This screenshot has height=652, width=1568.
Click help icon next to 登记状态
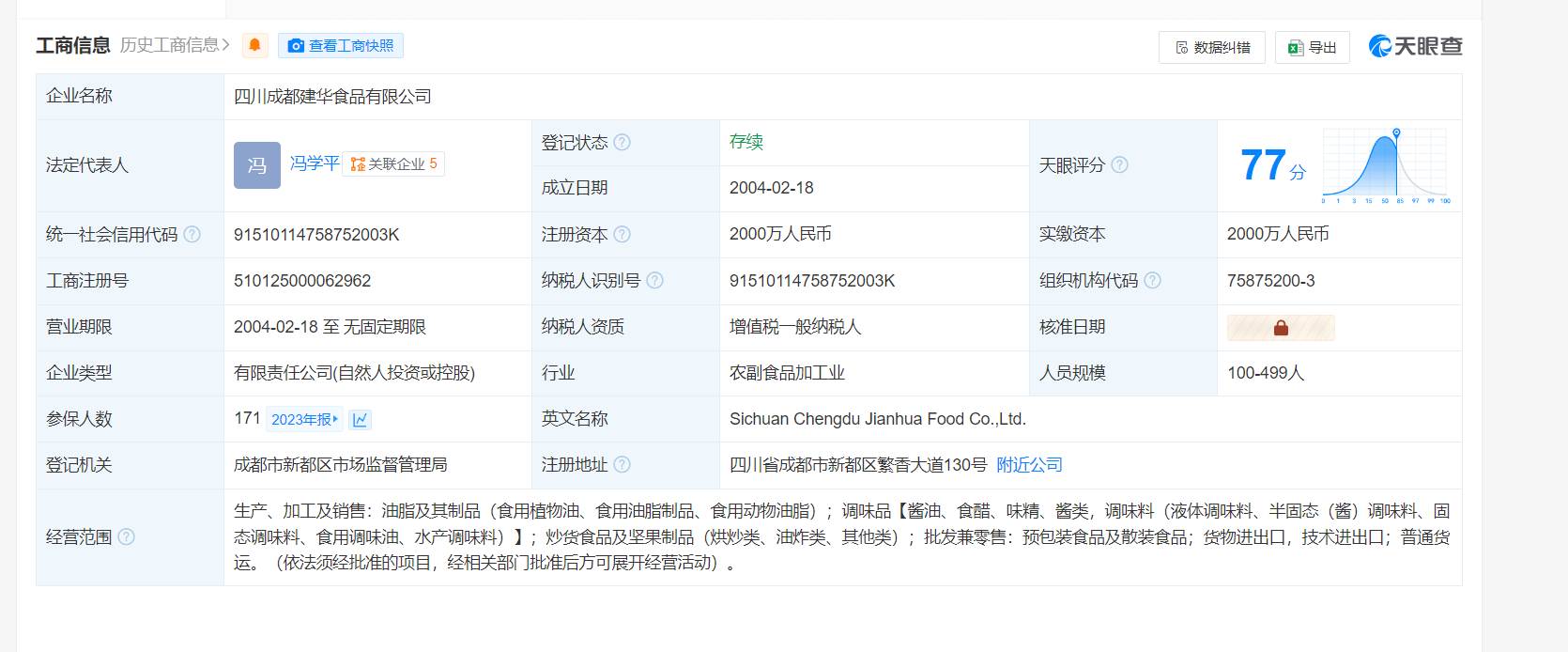[622, 142]
